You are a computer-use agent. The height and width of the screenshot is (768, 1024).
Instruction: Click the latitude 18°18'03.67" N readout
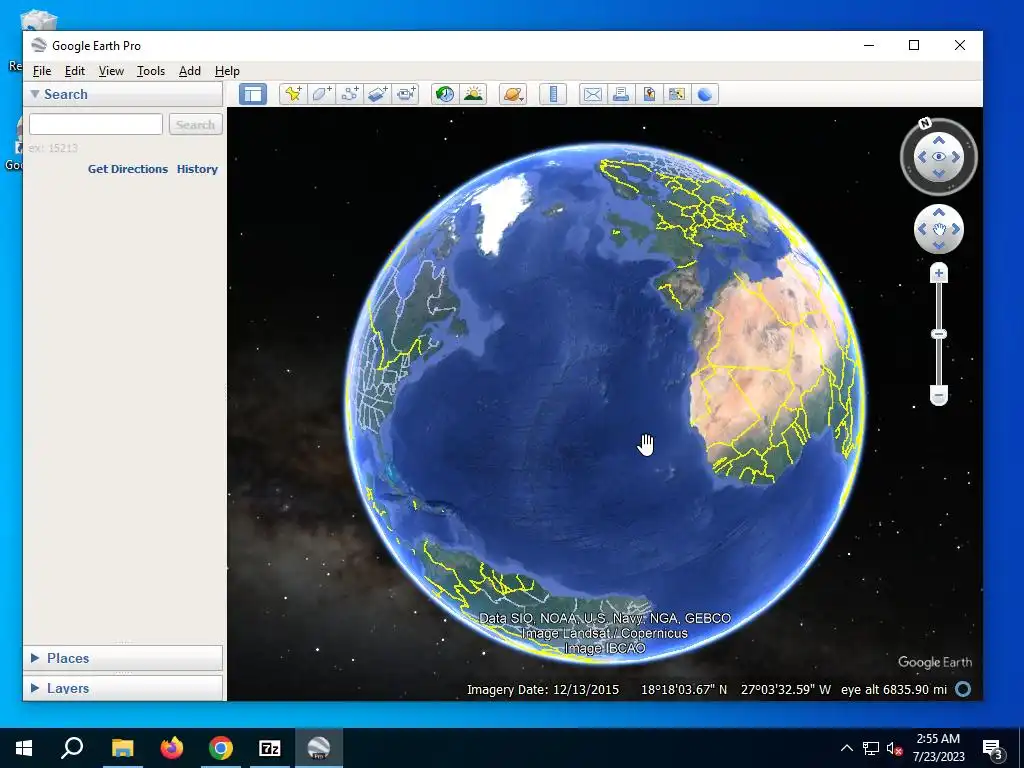coord(684,690)
